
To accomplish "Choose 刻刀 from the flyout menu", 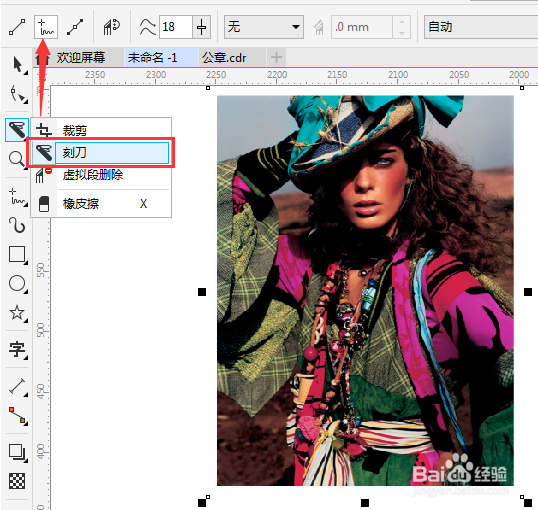I will [101, 153].
